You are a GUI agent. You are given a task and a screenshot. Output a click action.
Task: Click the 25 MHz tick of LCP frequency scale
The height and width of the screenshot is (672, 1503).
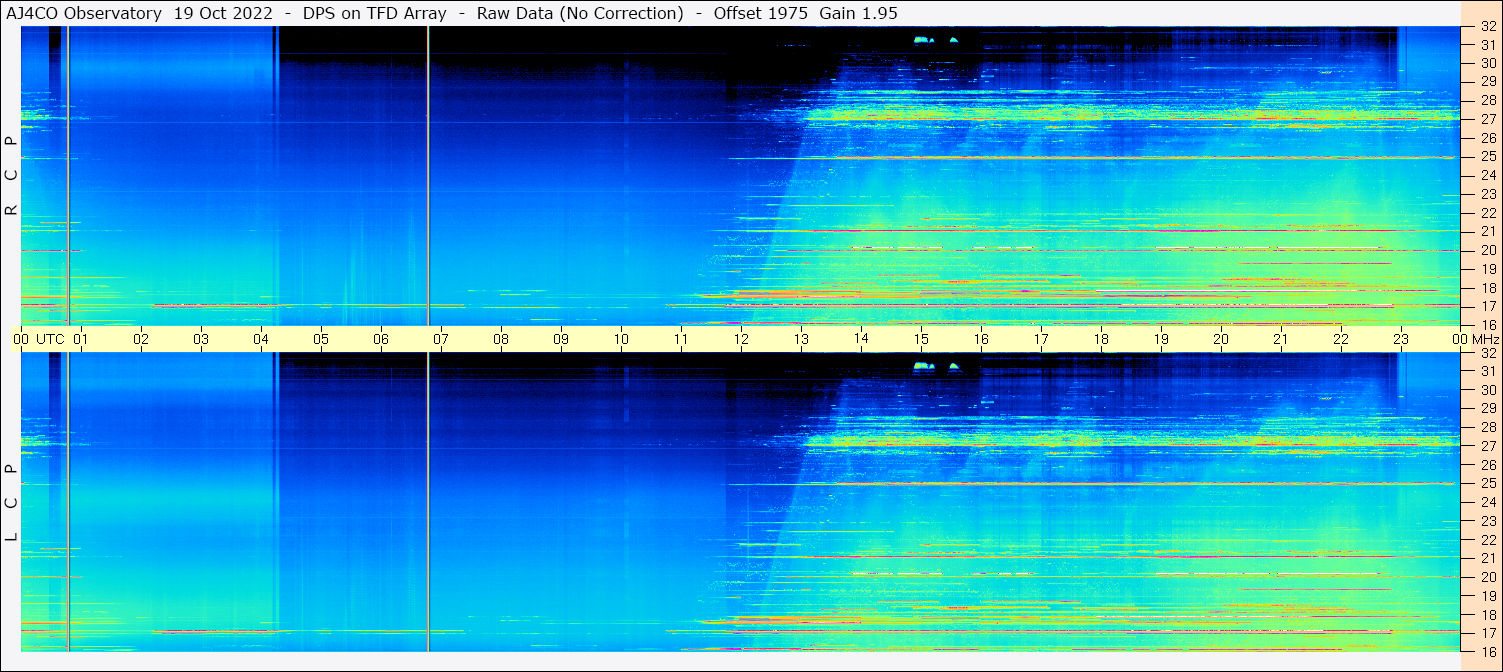click(1487, 484)
